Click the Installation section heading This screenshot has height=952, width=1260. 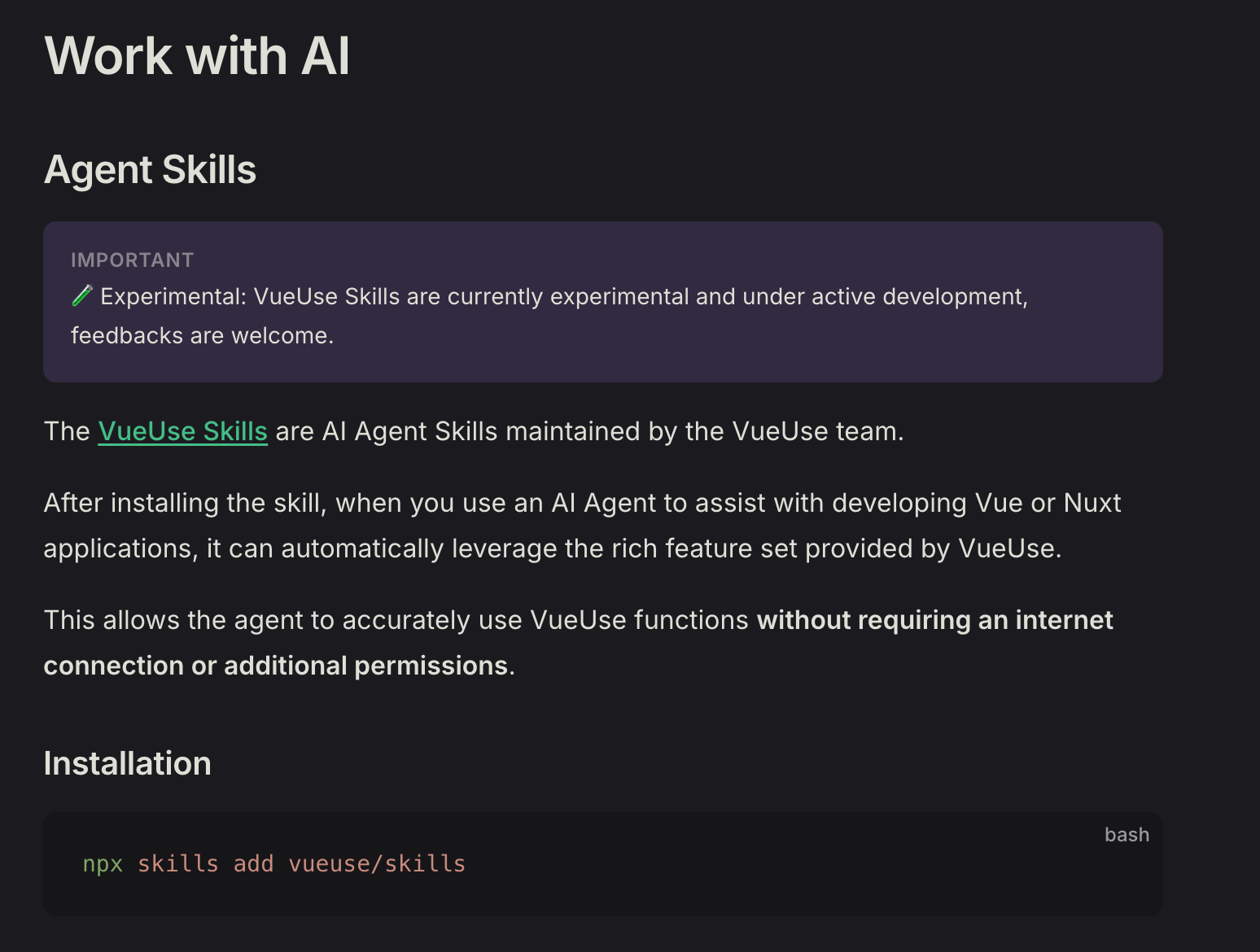pyautogui.click(x=127, y=764)
